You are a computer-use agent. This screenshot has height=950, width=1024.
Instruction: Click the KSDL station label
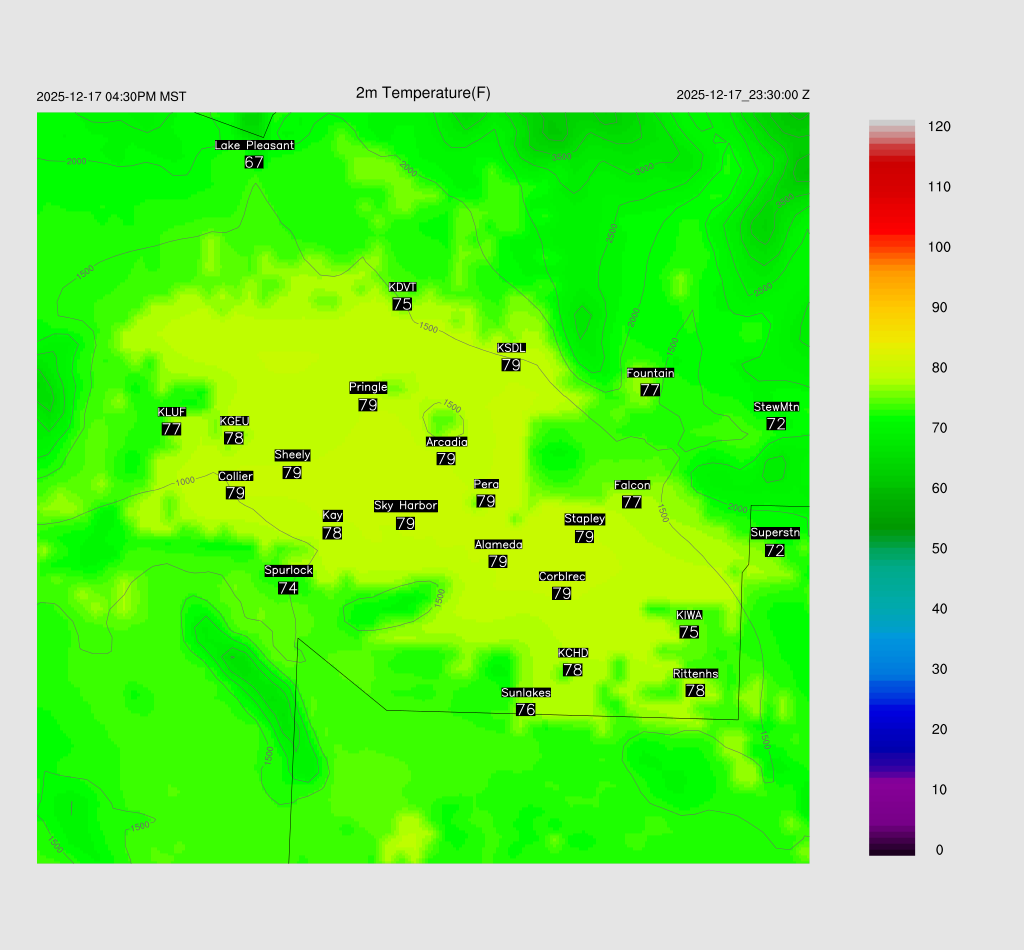click(511, 348)
